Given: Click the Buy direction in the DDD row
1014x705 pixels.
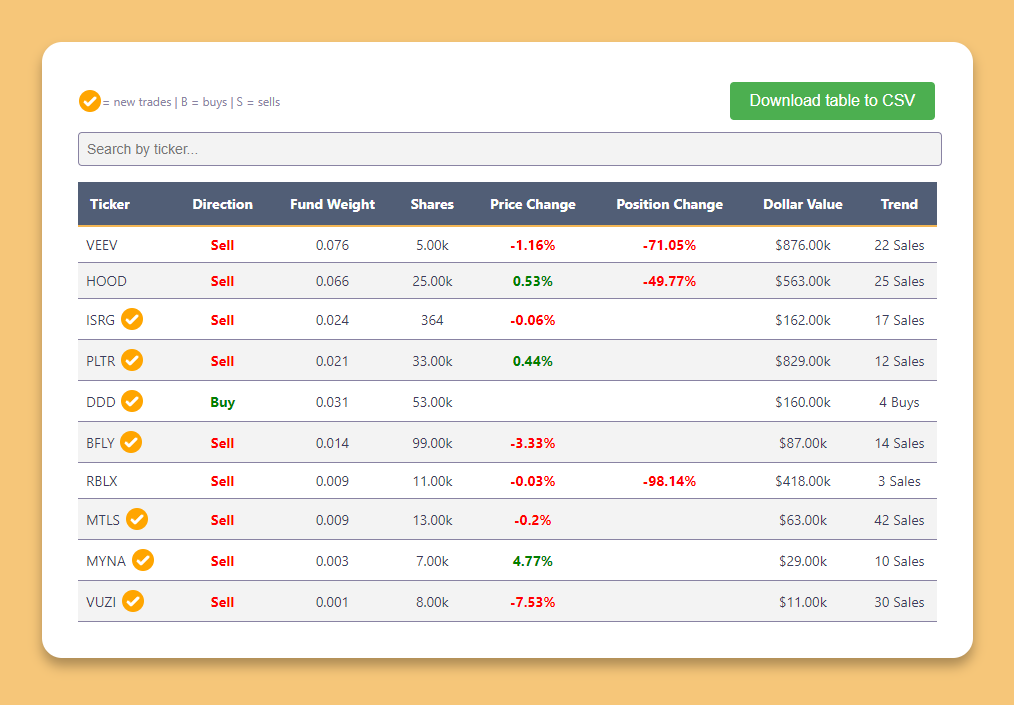Looking at the screenshot, I should click(222, 402).
